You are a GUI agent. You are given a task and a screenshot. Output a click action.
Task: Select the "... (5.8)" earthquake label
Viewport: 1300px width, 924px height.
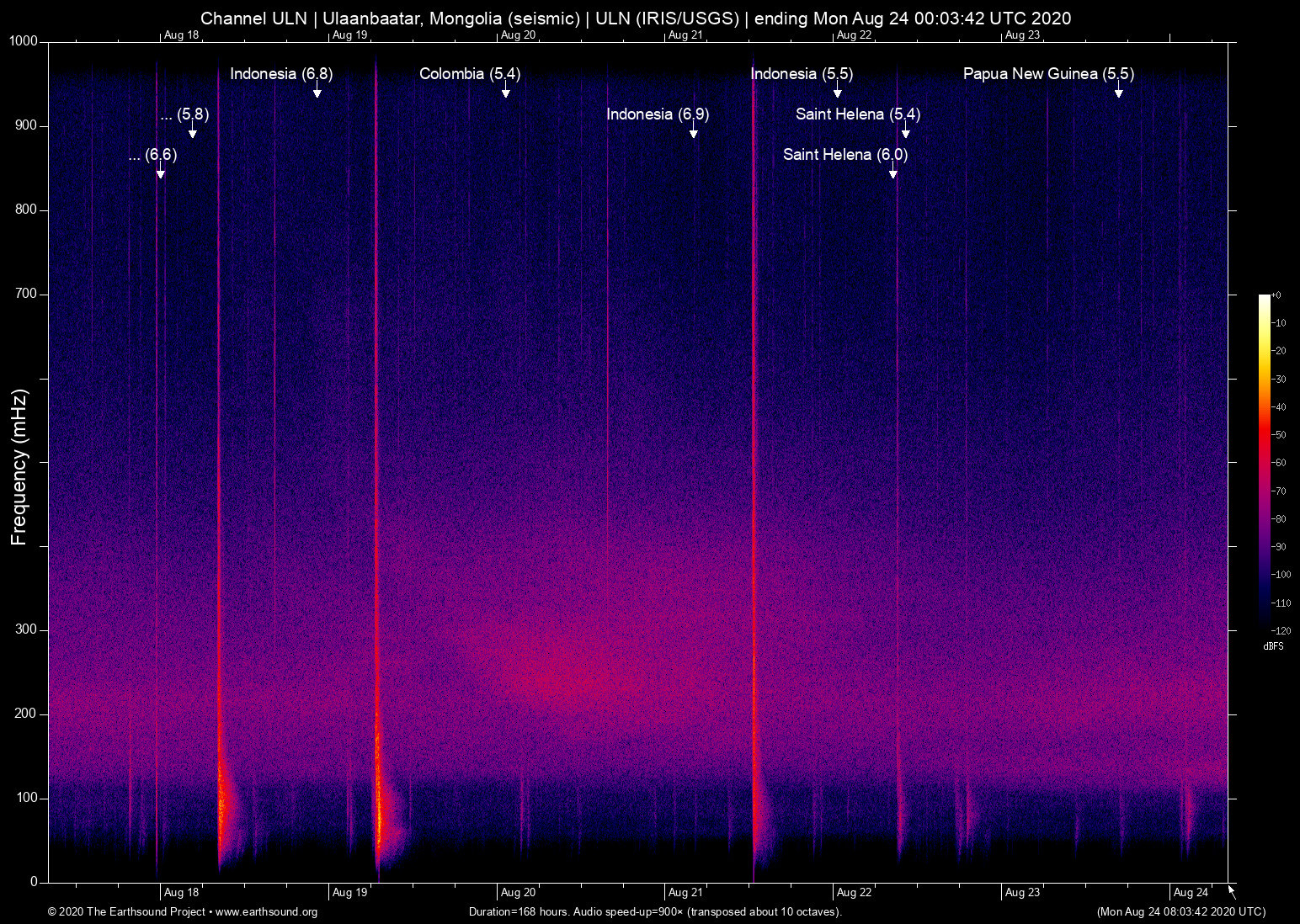pos(184,114)
